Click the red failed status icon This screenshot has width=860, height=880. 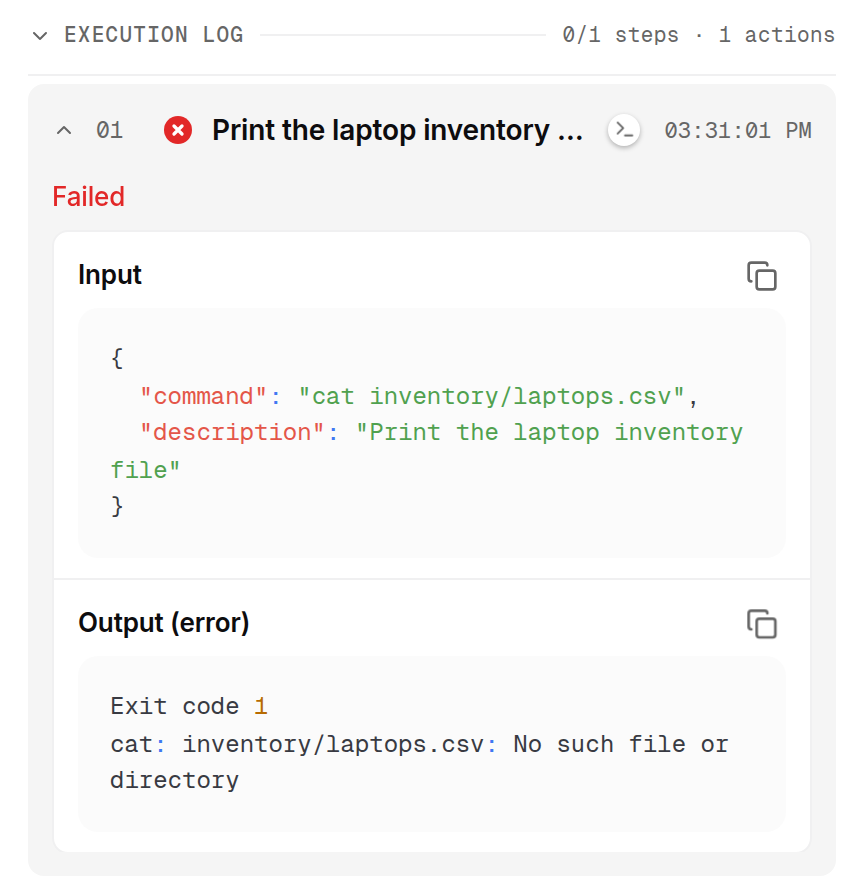(x=178, y=130)
